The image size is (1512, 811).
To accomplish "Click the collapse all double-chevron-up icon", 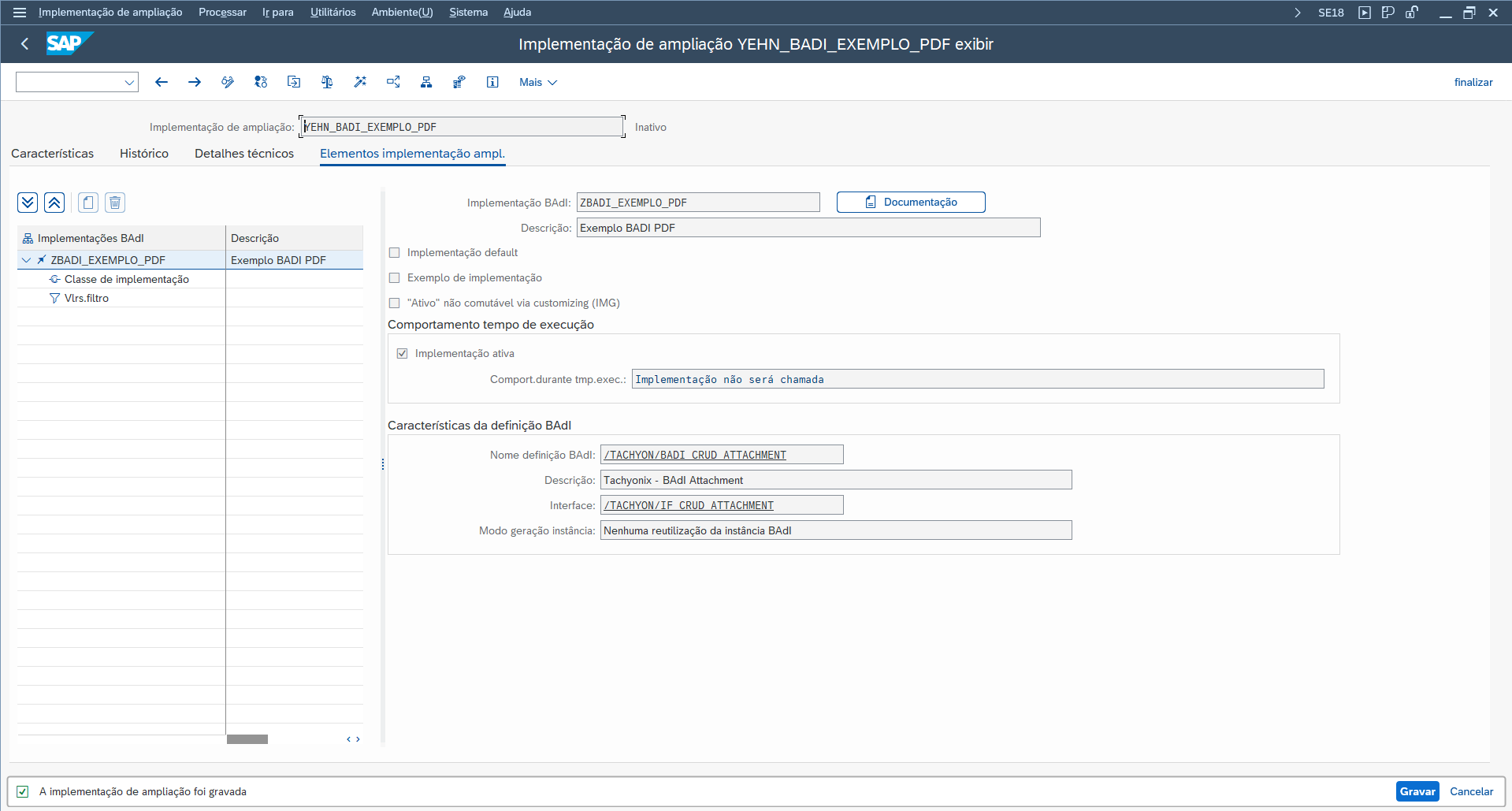I will point(54,203).
